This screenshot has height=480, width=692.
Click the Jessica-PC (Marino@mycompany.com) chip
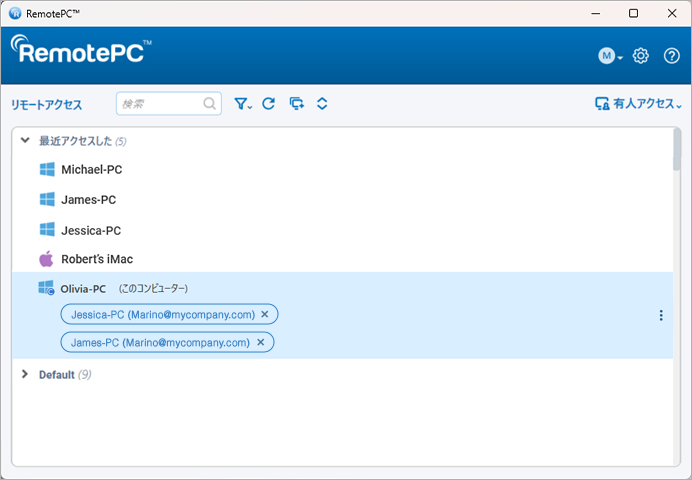point(169,315)
